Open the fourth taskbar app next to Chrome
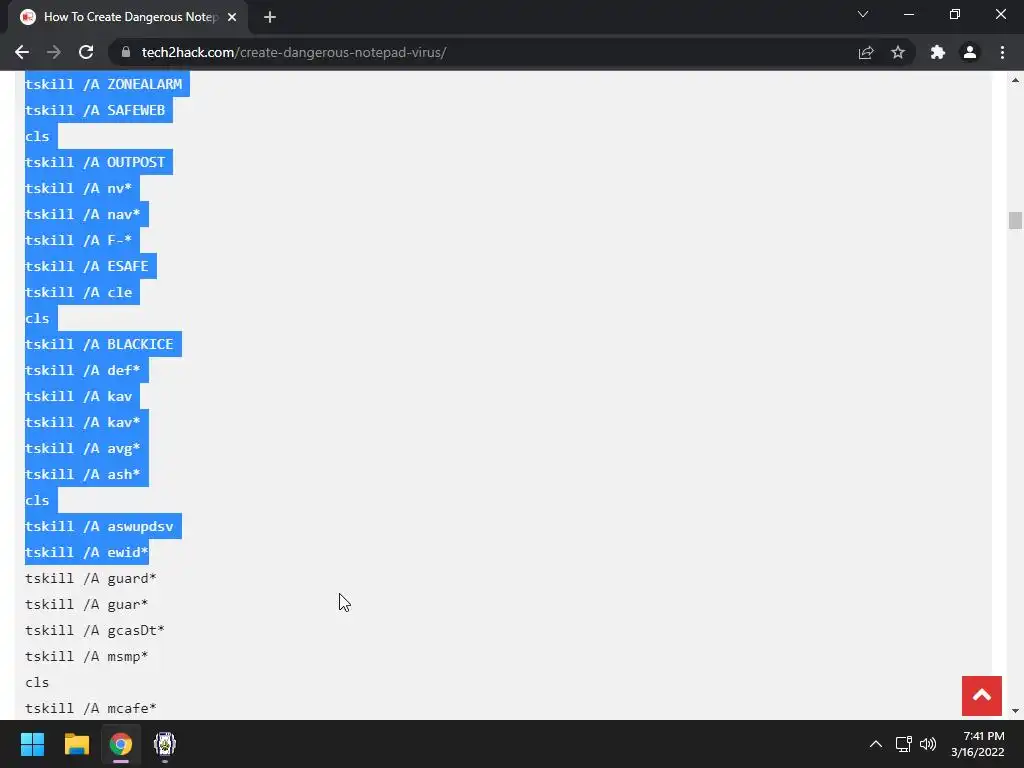 [165, 744]
